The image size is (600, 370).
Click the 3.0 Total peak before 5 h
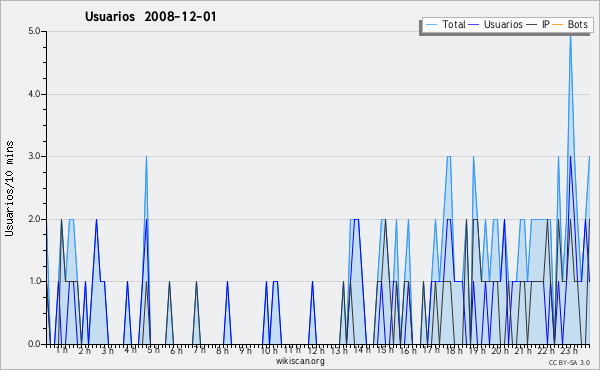(x=146, y=158)
